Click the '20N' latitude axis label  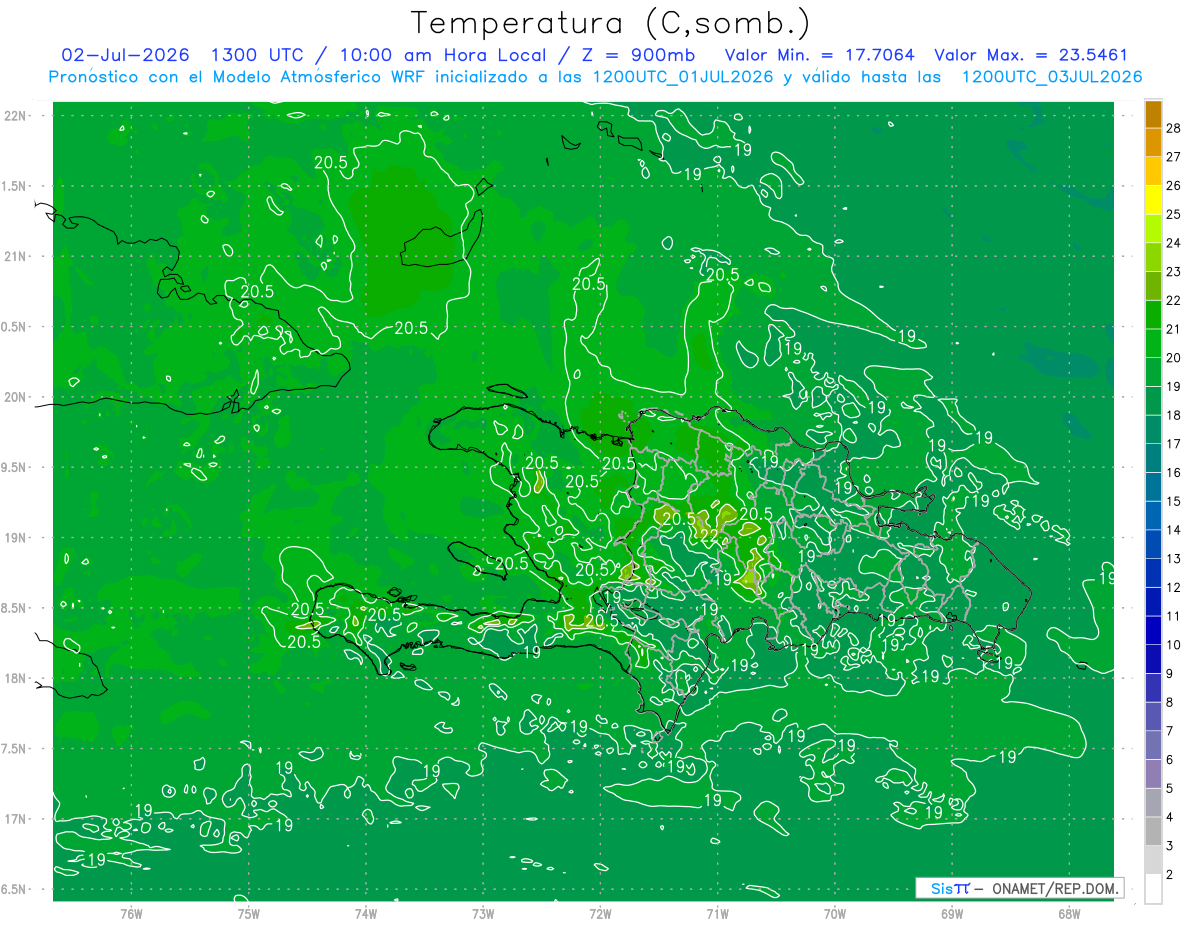click(x=15, y=397)
